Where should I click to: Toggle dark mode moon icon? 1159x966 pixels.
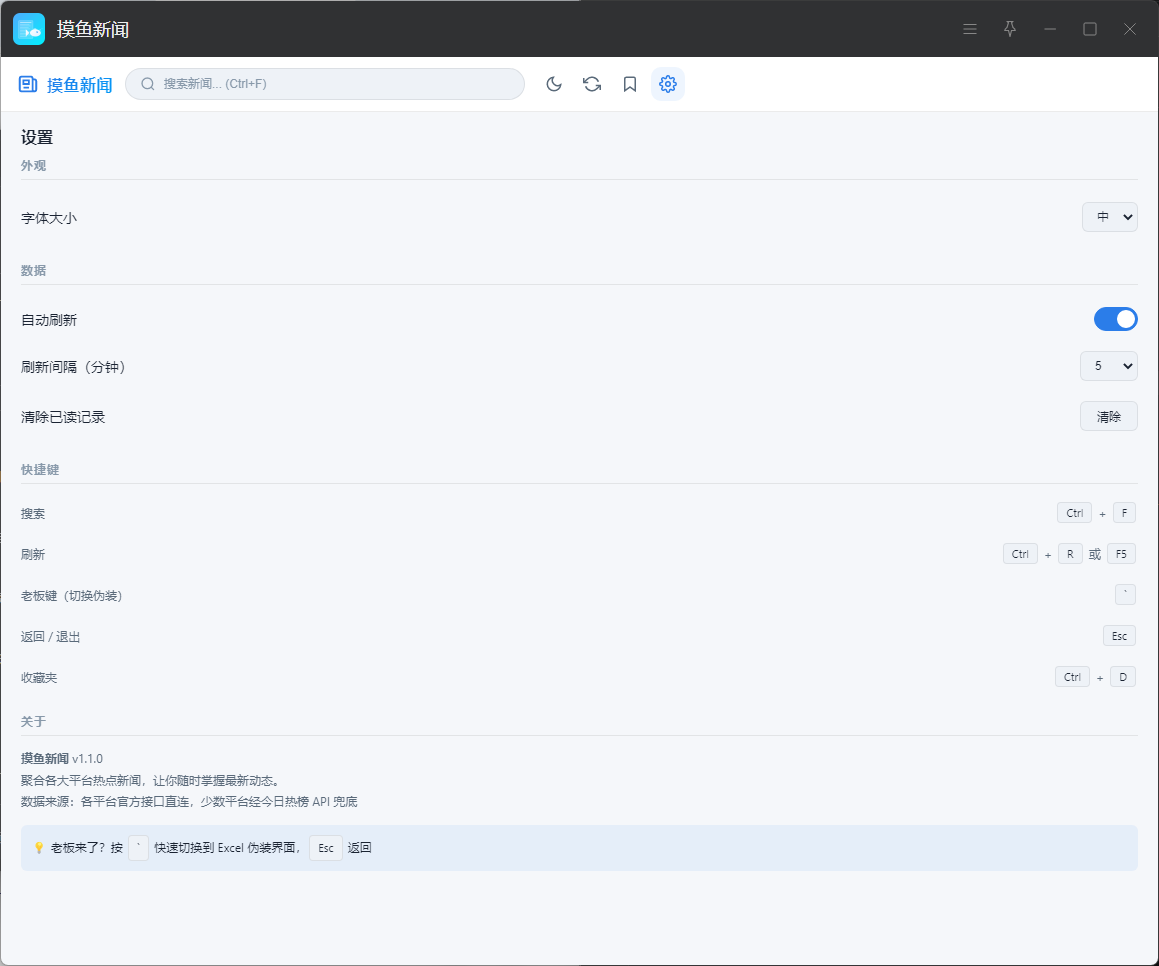[554, 84]
